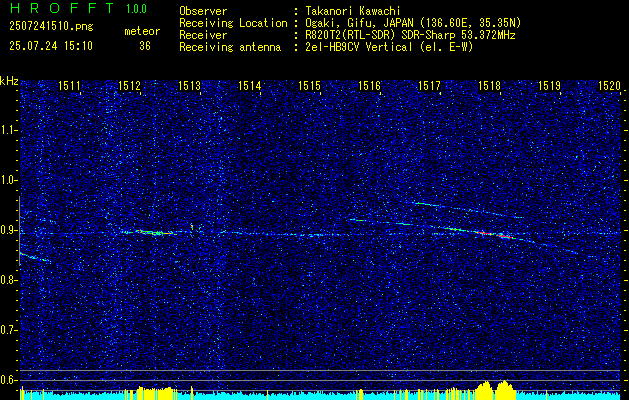Click the 1512 time marker
This screenshot has width=629, height=400.
[129, 85]
